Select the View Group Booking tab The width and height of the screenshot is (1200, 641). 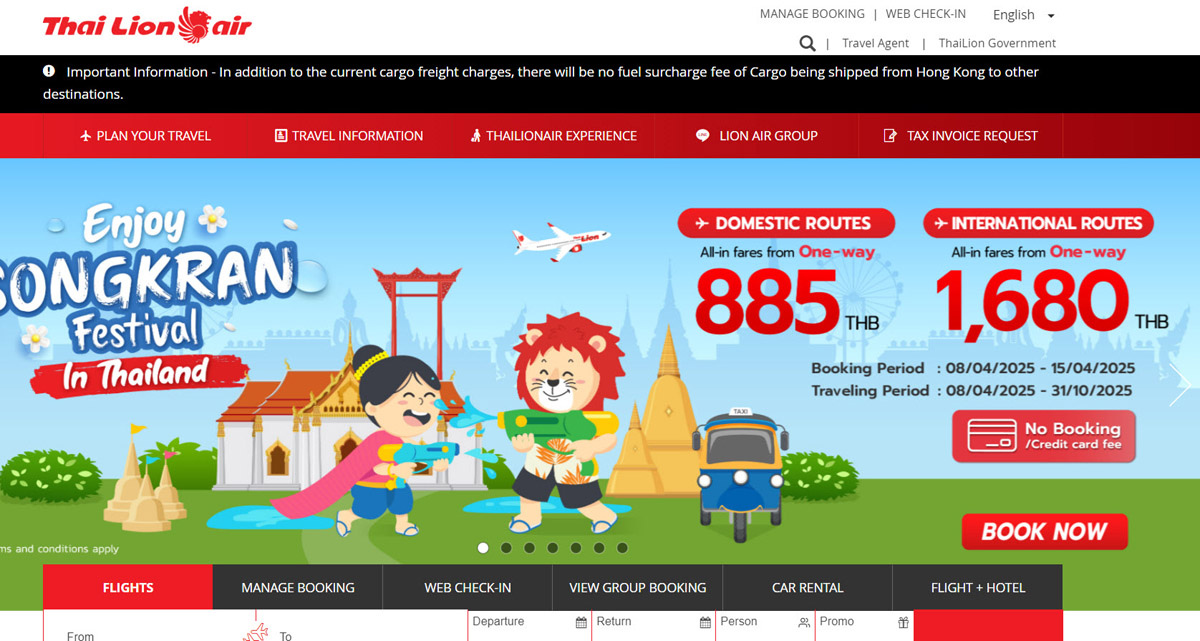pos(638,587)
